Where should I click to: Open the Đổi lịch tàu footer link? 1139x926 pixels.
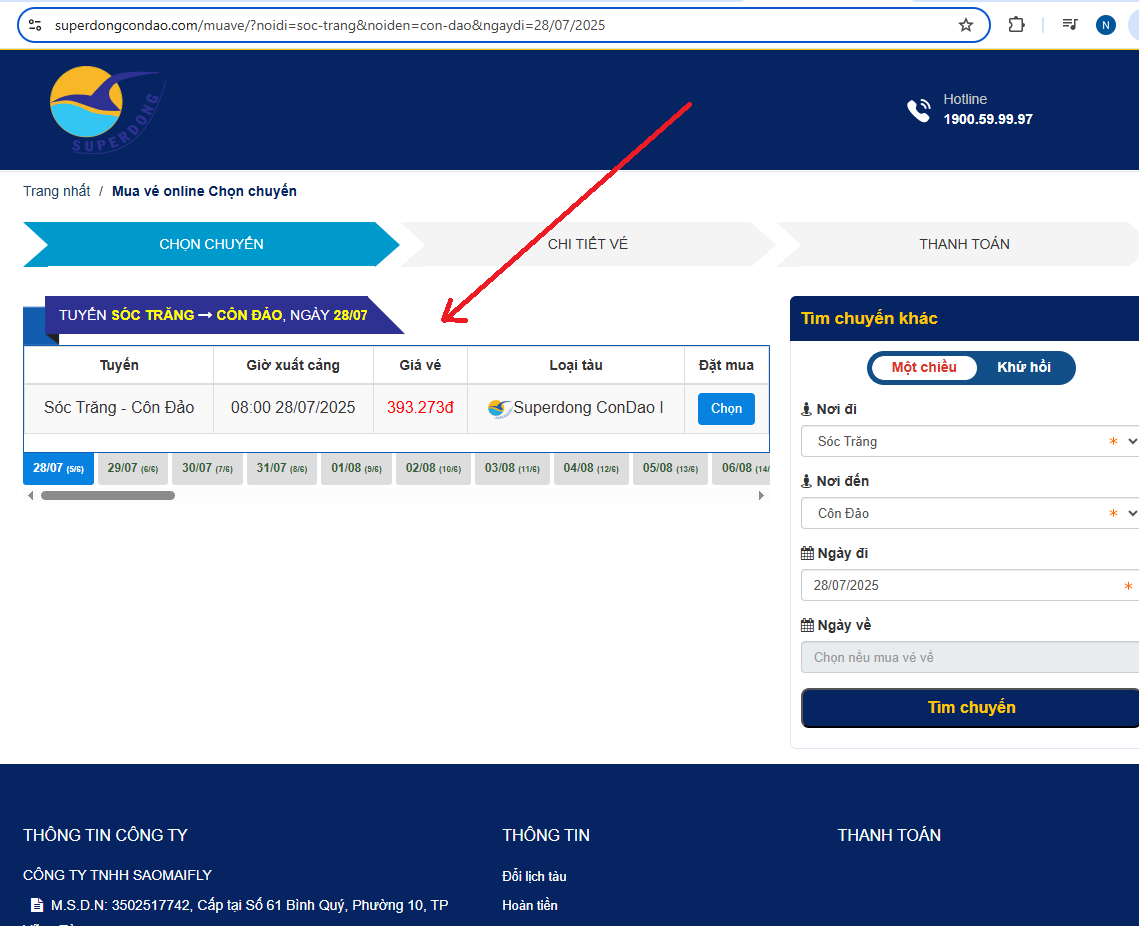click(x=534, y=876)
